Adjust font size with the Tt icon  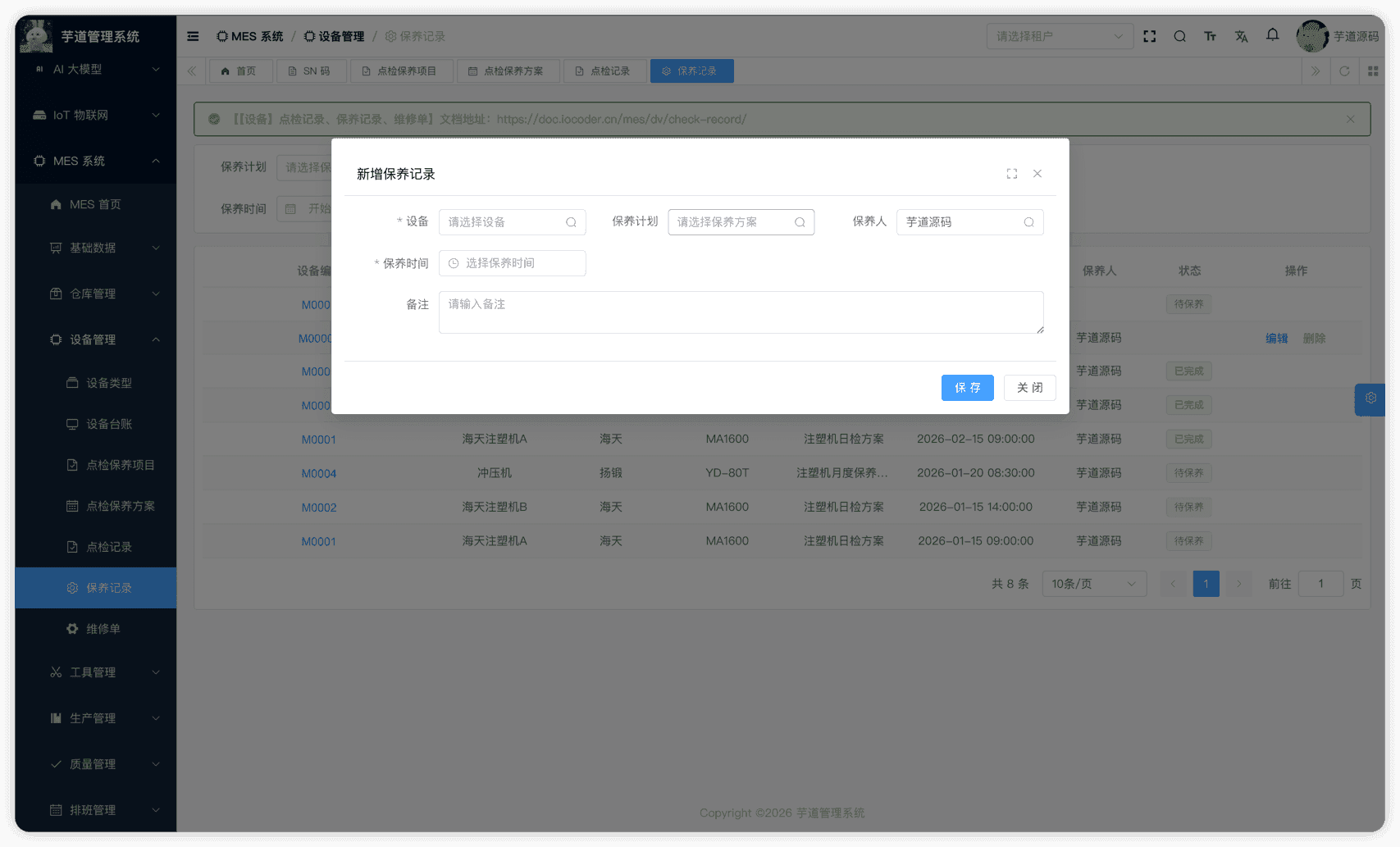(x=1211, y=36)
